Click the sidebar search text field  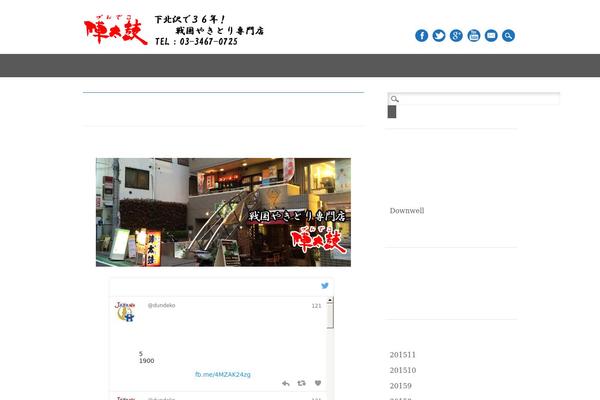[x=474, y=99]
